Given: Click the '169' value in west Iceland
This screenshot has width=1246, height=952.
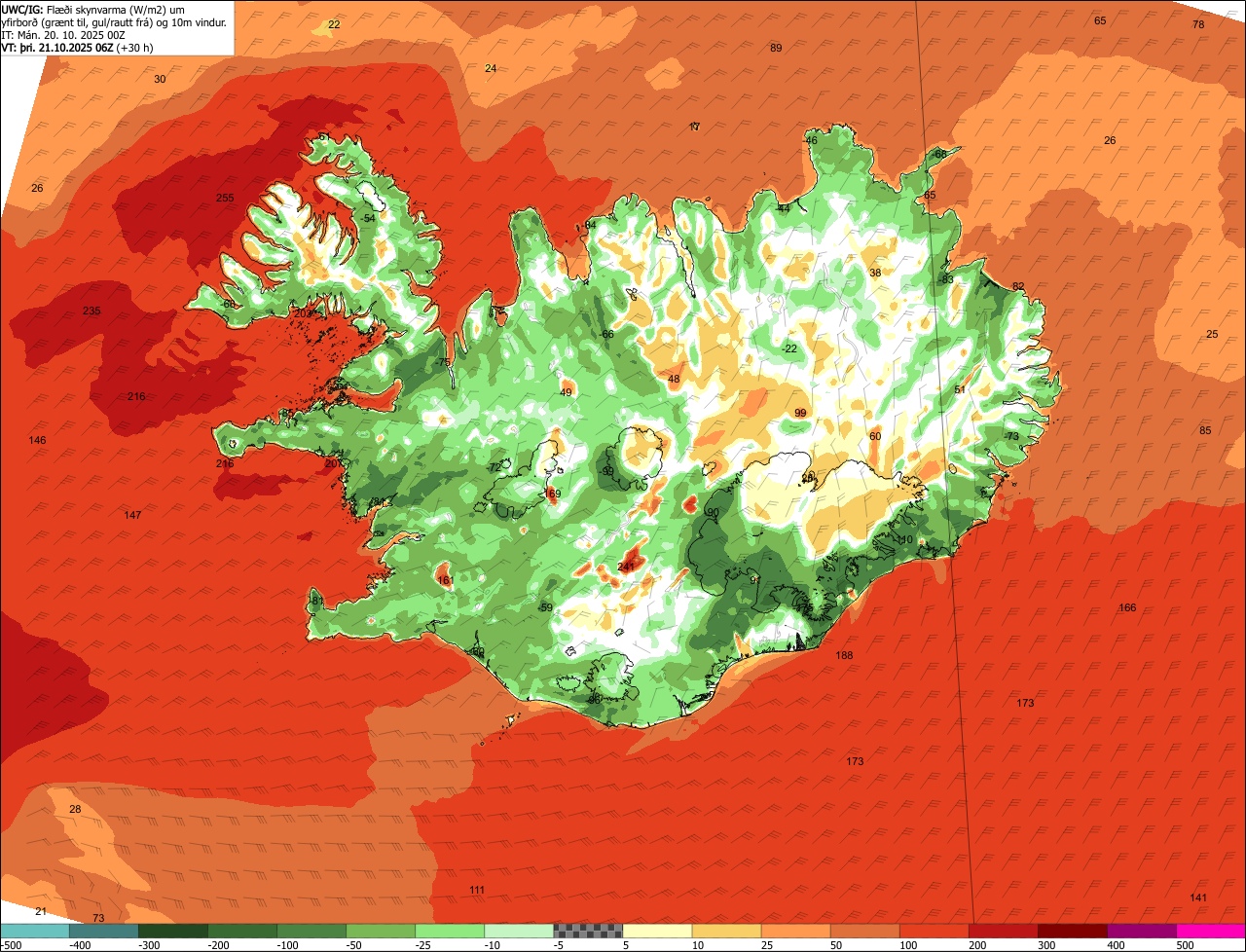Looking at the screenshot, I should (x=553, y=494).
